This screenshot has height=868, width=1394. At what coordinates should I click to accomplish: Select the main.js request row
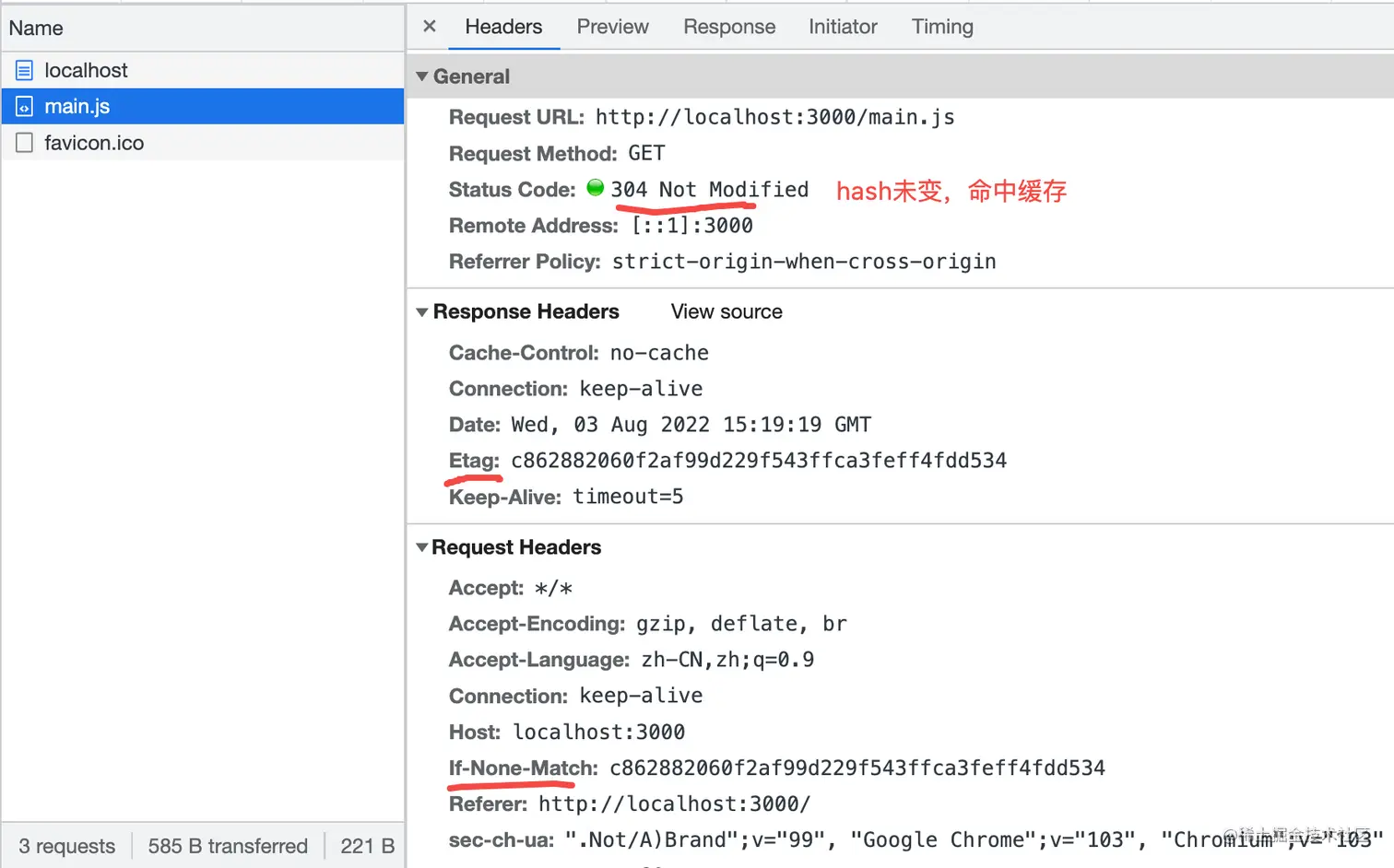pyautogui.click(x=203, y=106)
